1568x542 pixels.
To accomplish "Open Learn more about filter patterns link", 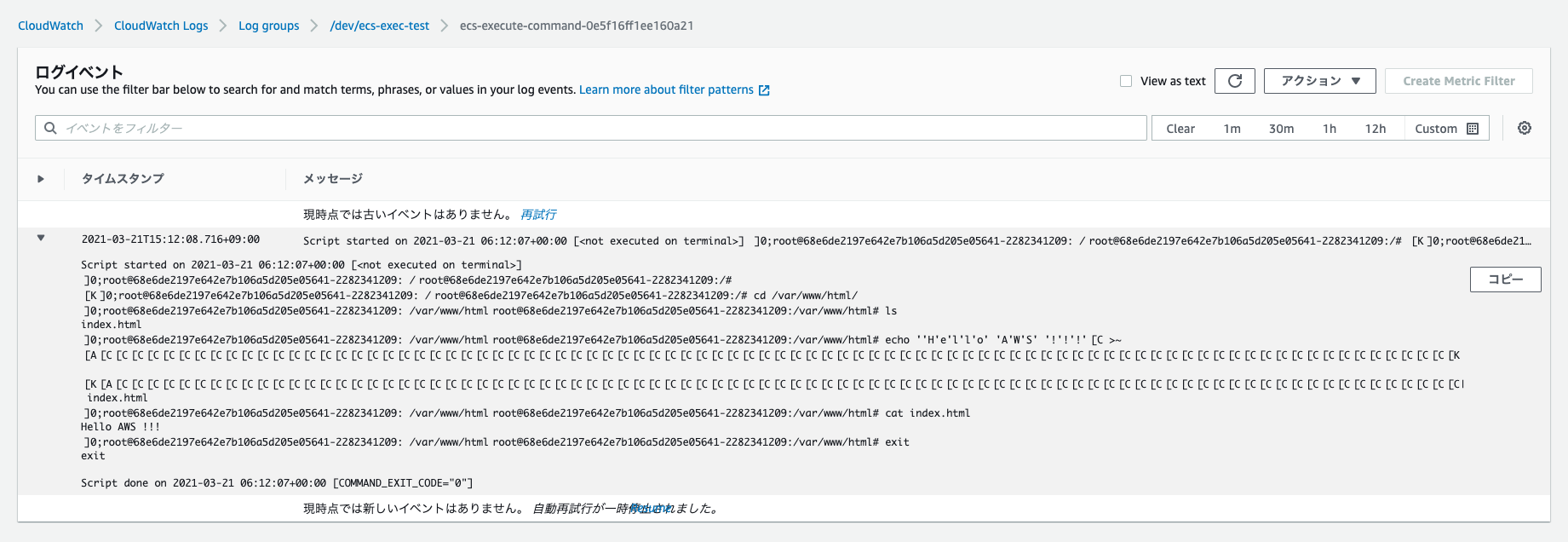I will click(x=666, y=89).
